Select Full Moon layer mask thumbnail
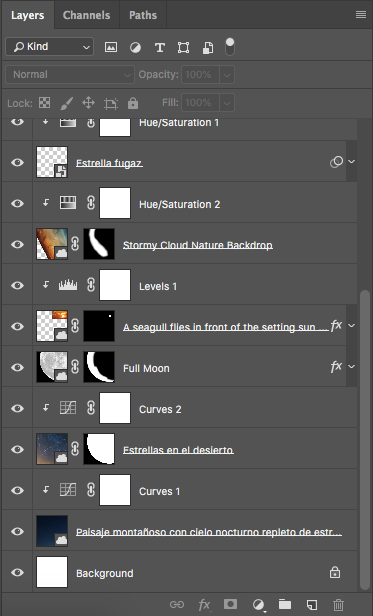The height and width of the screenshot is (616, 373). 99,367
